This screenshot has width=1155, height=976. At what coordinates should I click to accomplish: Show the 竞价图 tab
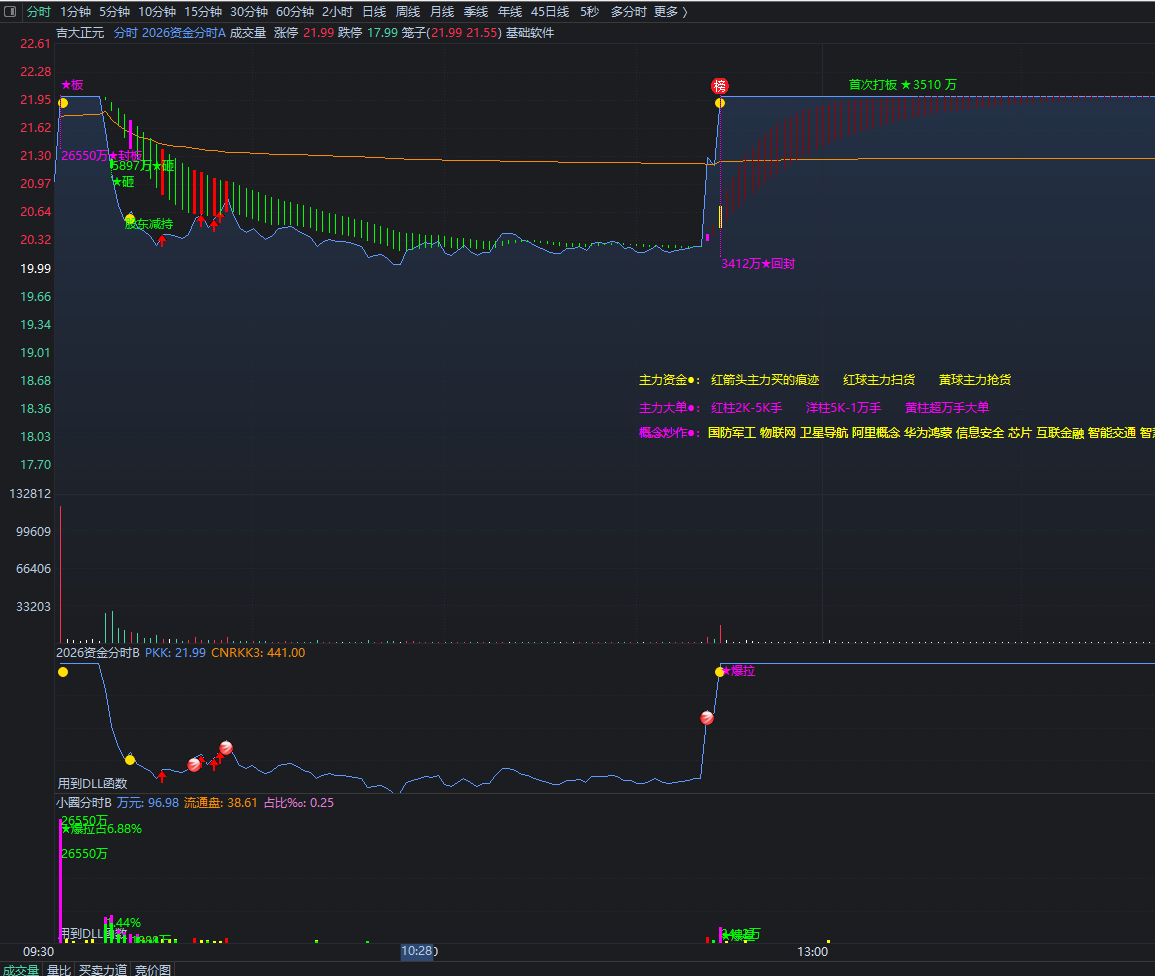click(x=153, y=970)
